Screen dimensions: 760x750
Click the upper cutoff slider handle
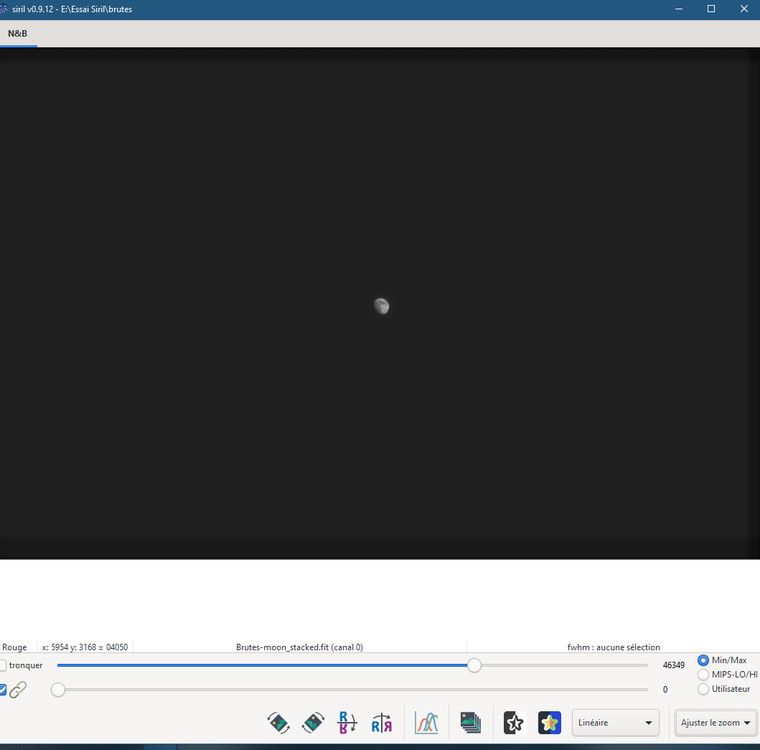coord(474,665)
